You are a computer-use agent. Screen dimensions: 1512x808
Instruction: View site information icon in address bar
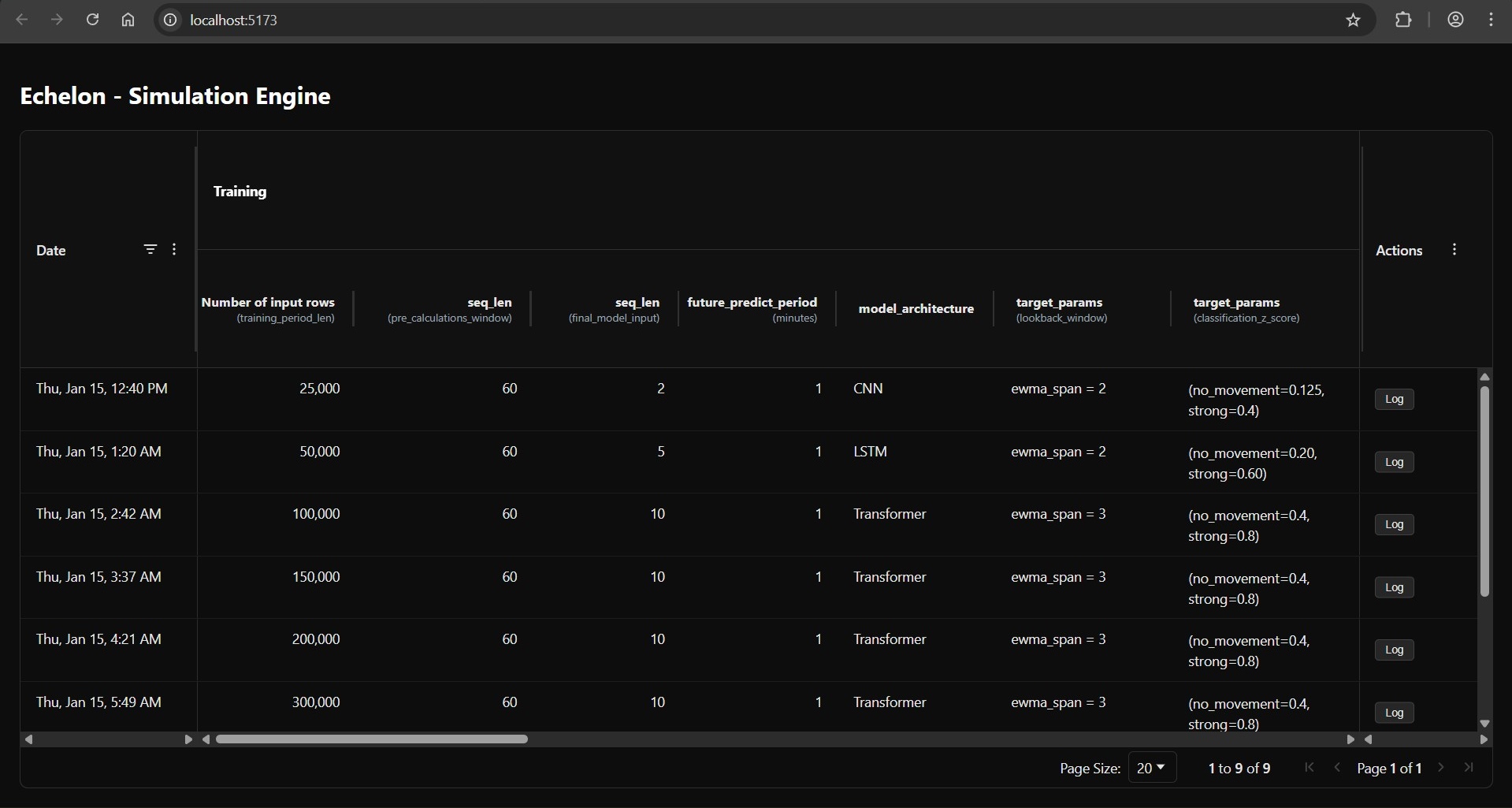point(169,20)
